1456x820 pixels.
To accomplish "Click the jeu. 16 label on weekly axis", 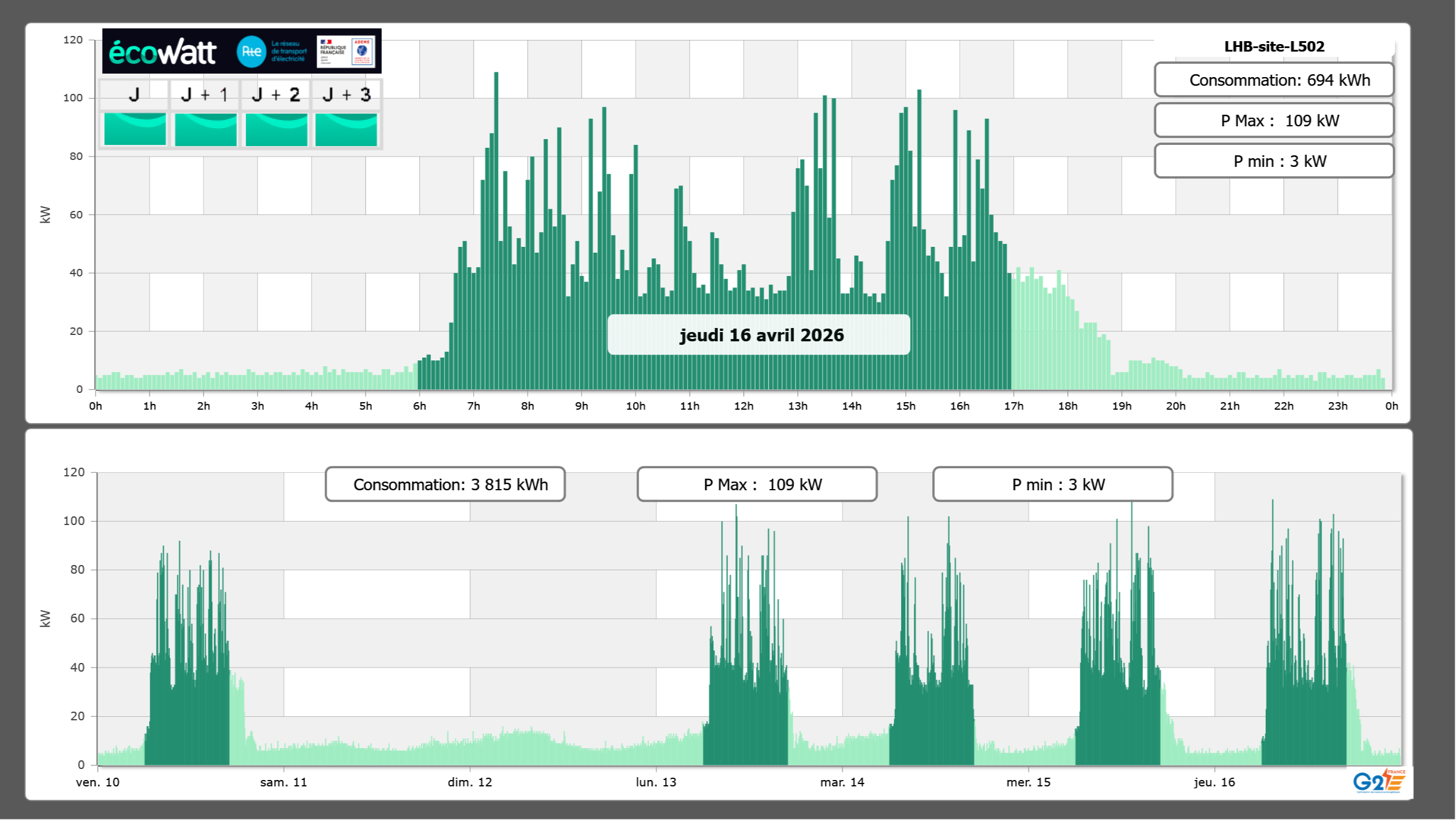I will (1214, 782).
